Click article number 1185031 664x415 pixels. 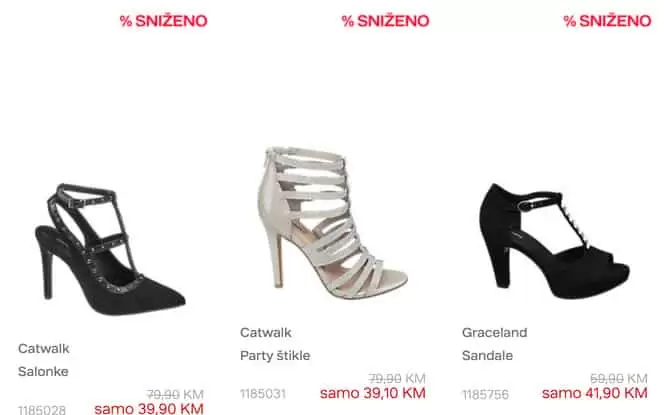pyautogui.click(x=263, y=394)
